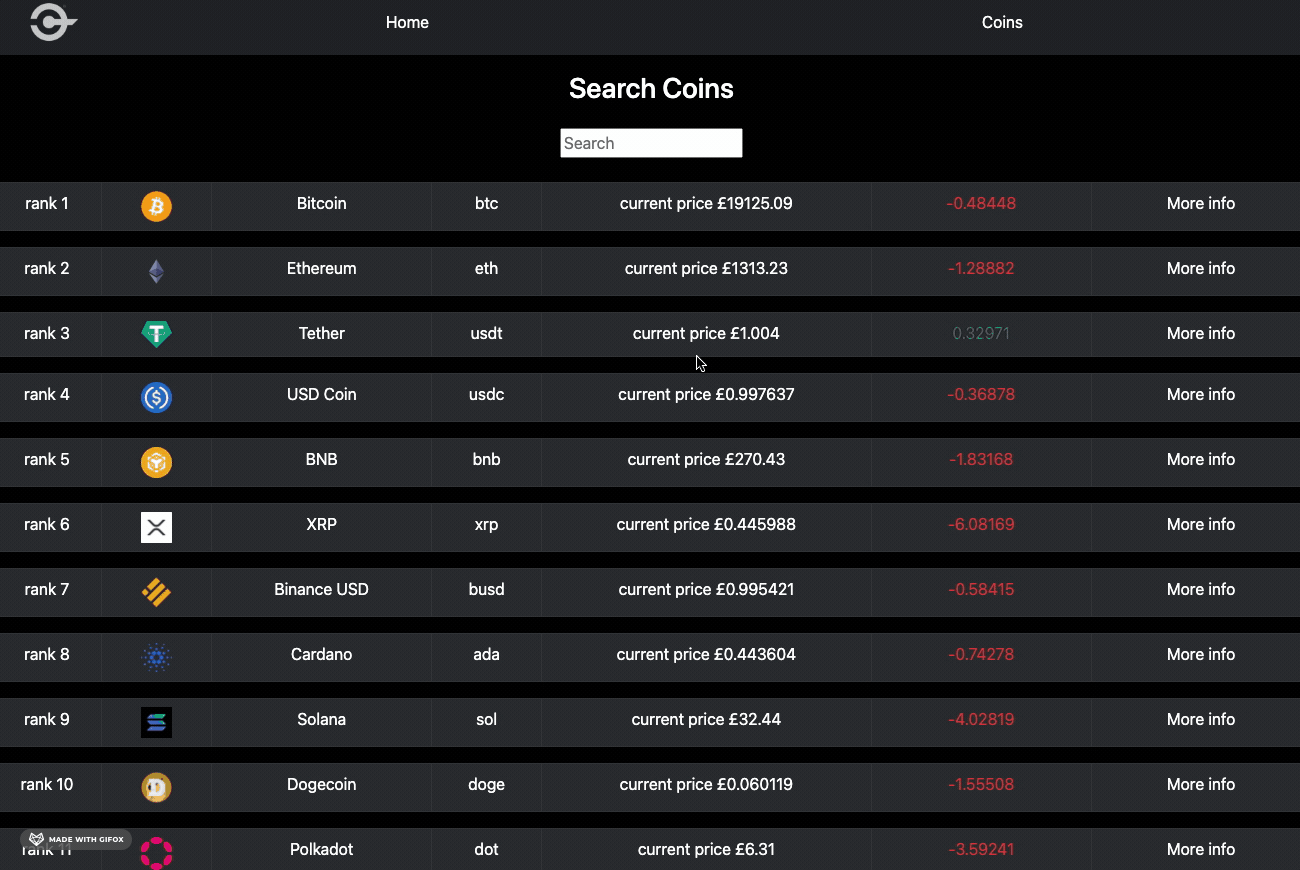
Task: Click the Search Coins heading
Action: tap(651, 88)
